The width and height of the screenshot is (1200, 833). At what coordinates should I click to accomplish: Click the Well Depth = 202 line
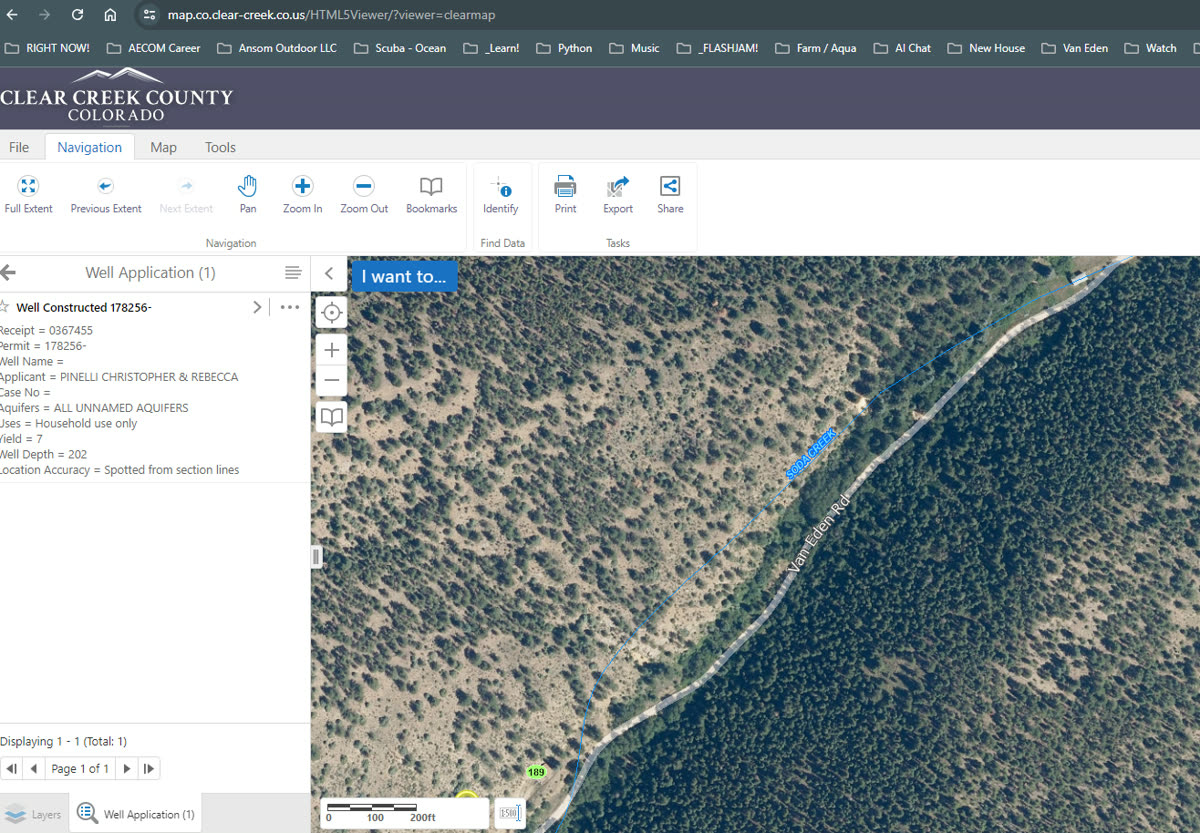44,454
